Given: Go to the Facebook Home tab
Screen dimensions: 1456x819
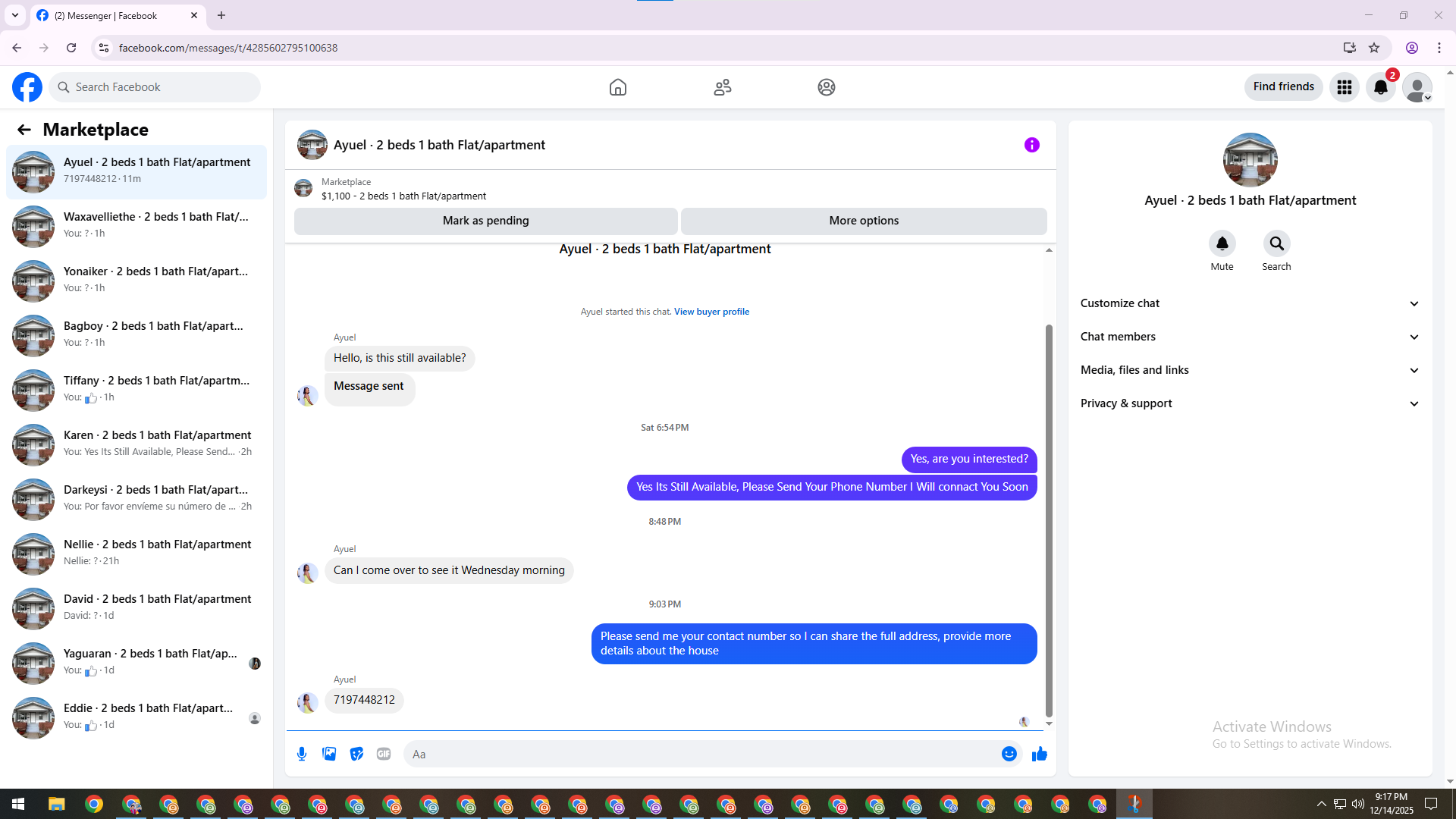Looking at the screenshot, I should (618, 87).
